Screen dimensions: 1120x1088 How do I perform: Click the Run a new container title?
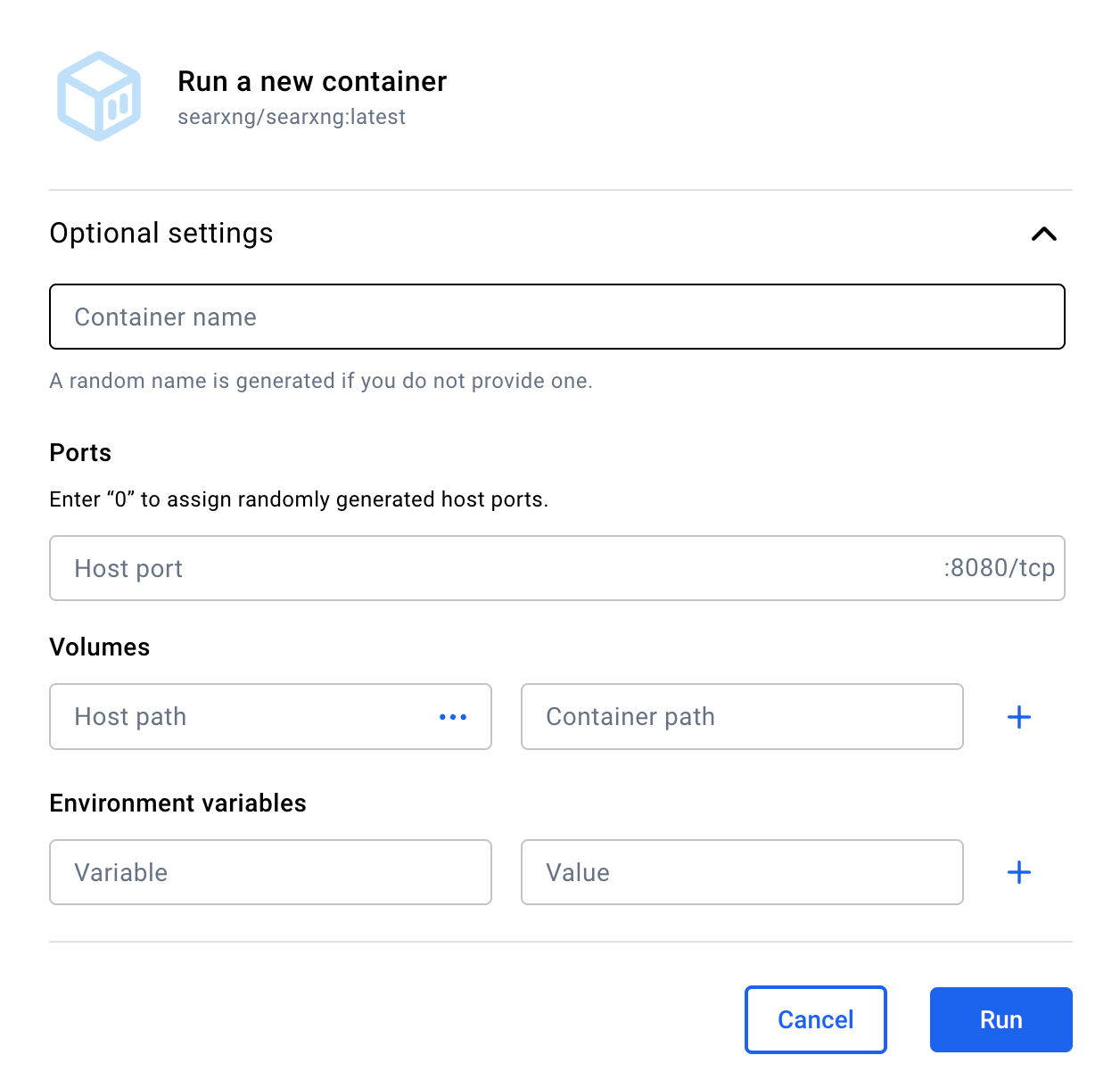click(x=312, y=81)
